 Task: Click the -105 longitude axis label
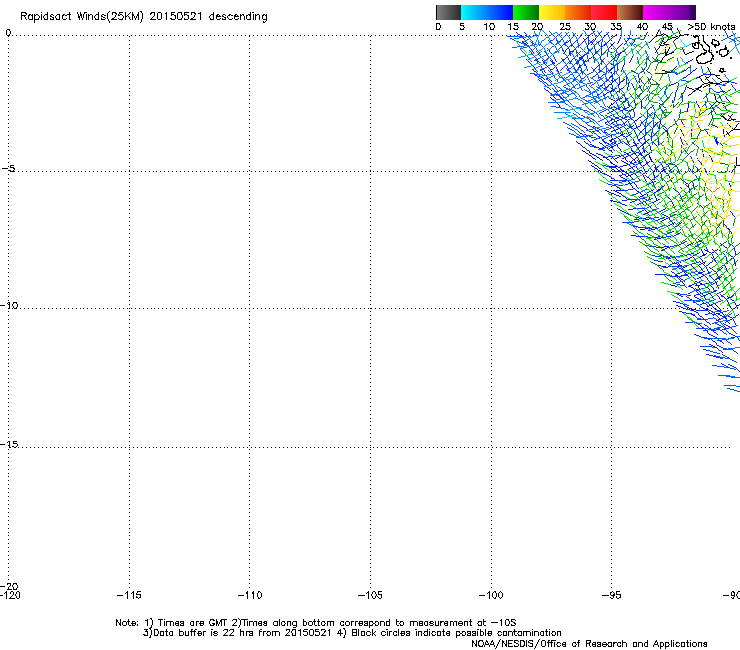(x=370, y=595)
